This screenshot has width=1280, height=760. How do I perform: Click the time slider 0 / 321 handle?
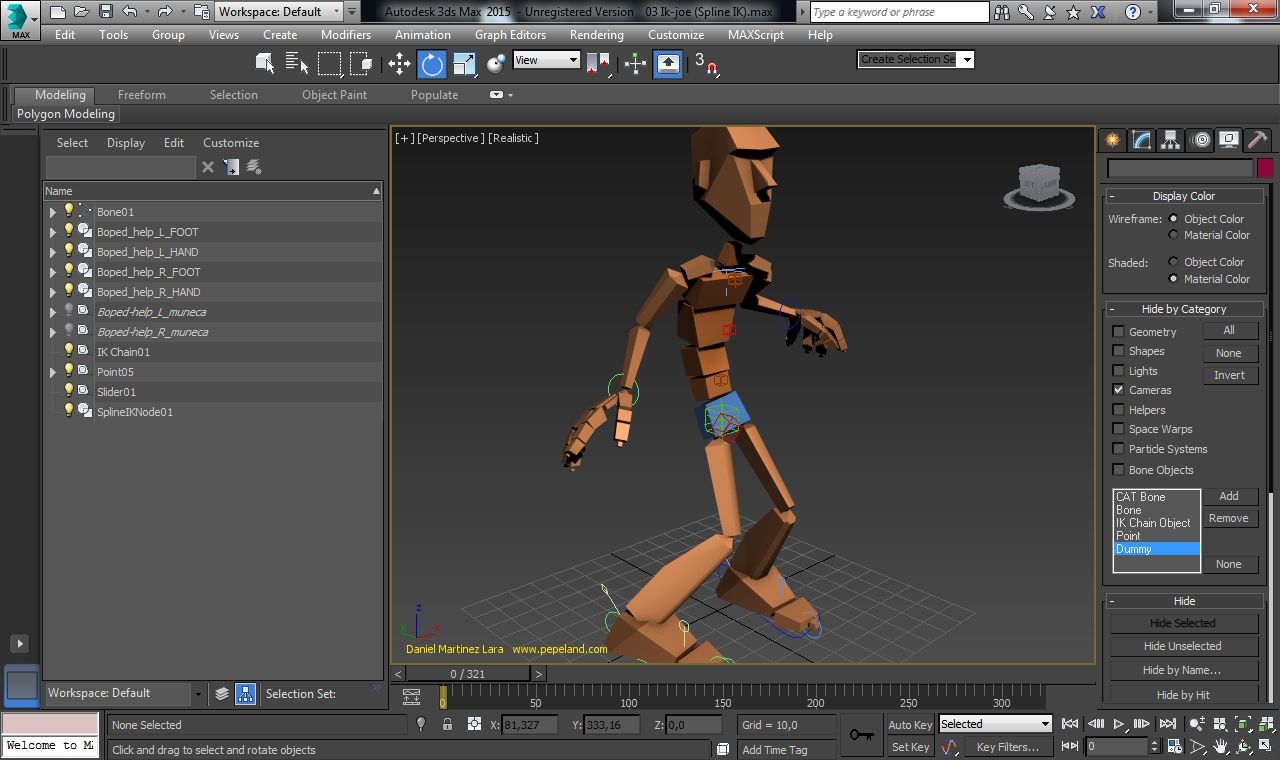(467, 674)
